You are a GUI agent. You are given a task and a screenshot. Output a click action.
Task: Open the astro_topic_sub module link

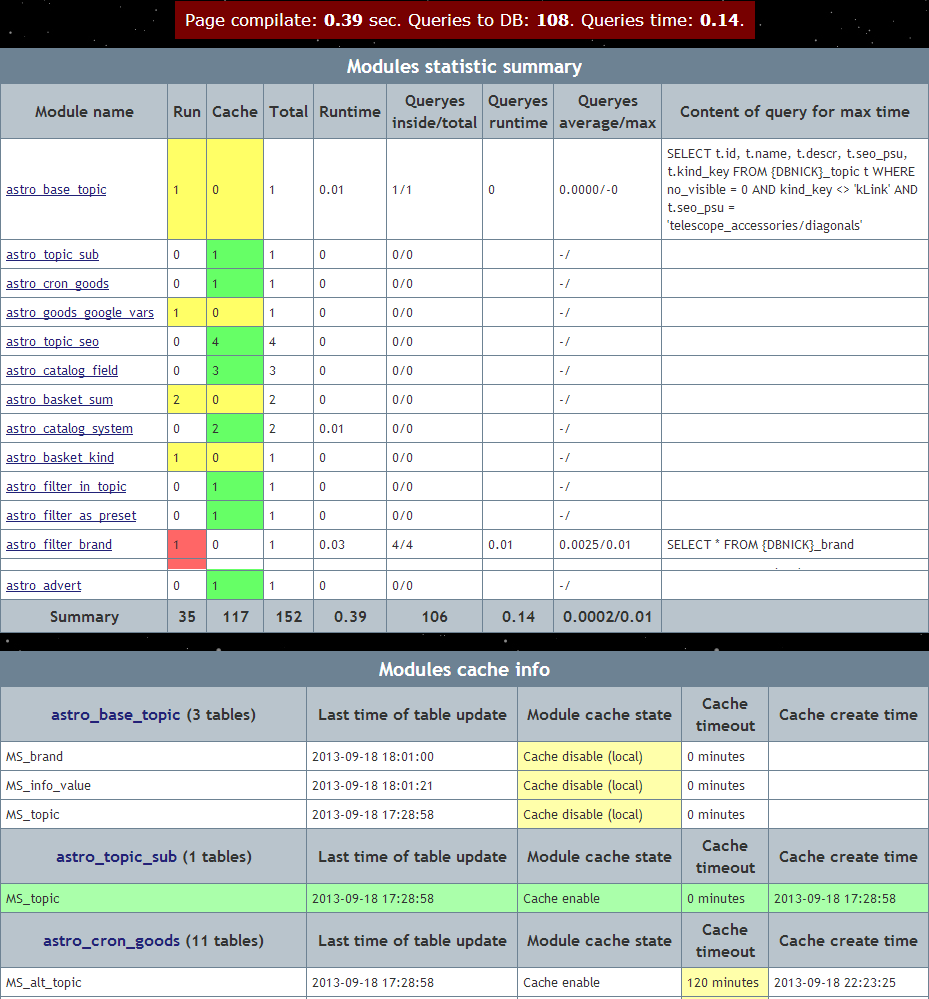tap(52, 255)
